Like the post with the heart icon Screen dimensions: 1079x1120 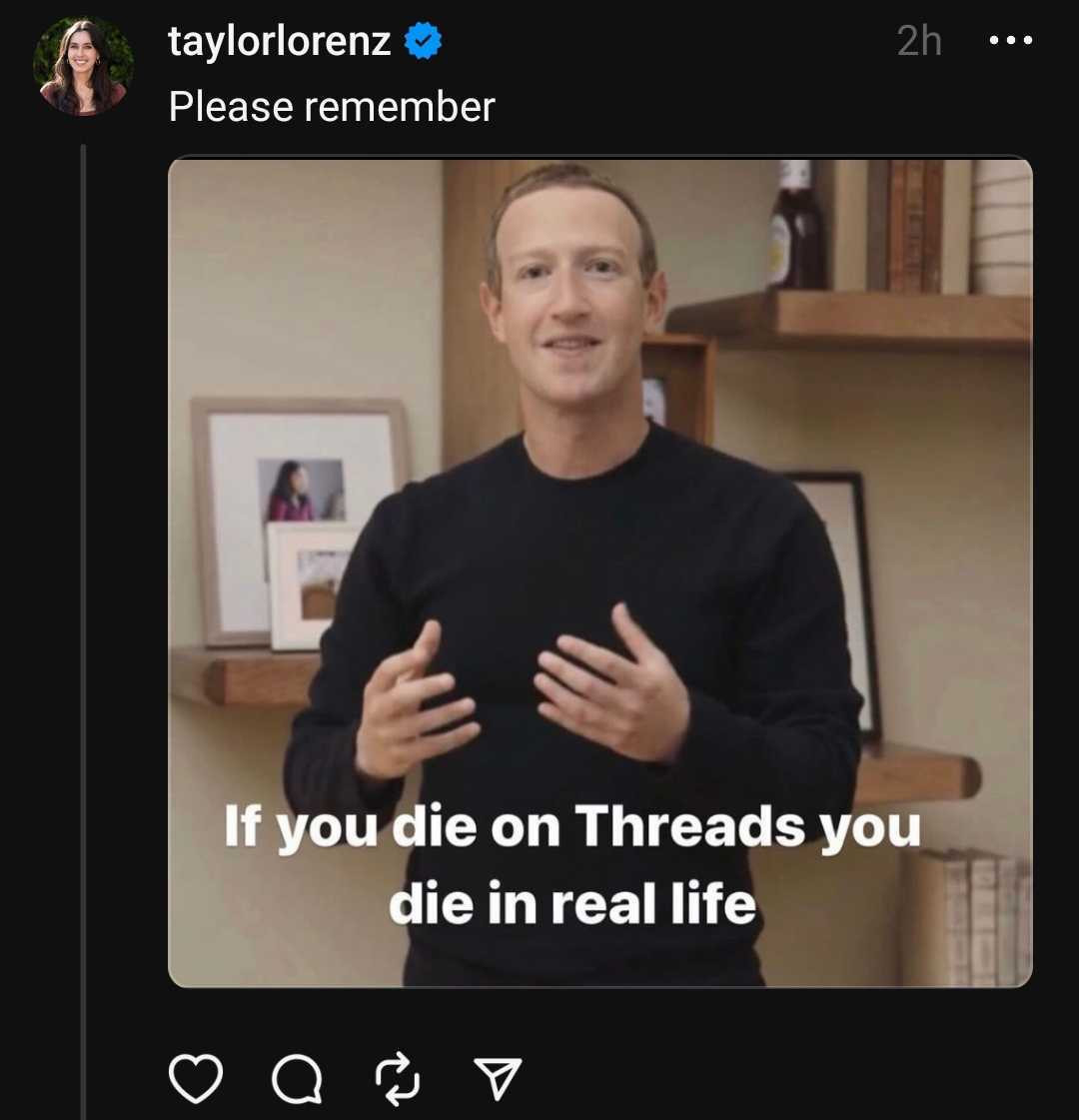click(196, 1078)
